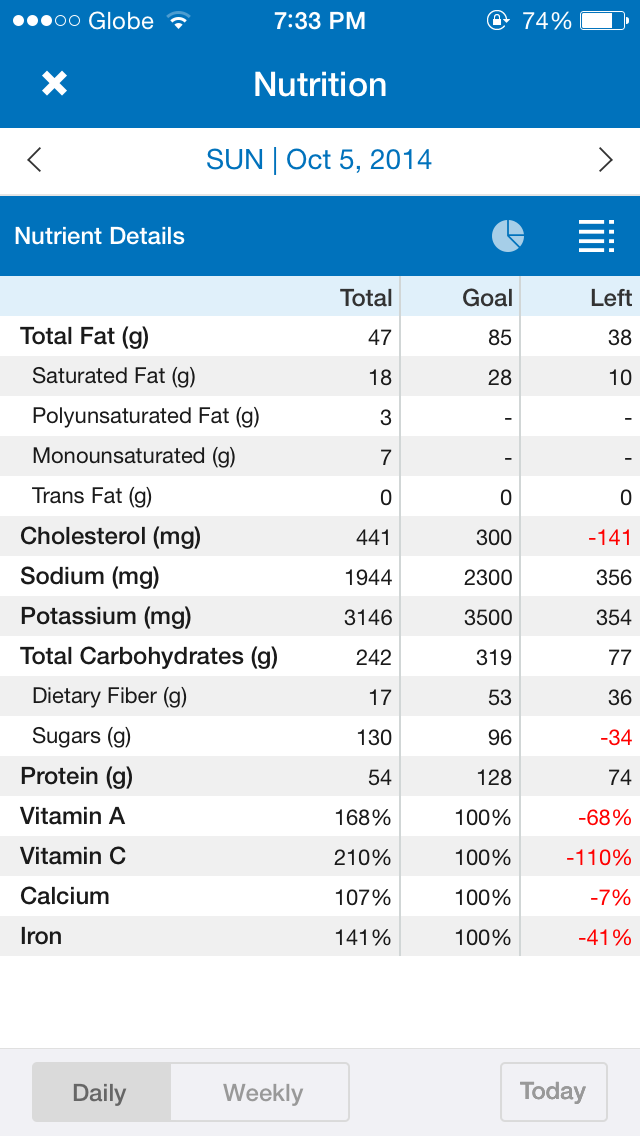Tap the Cholesterol (mg) row label
This screenshot has width=640, height=1136.
110,536
